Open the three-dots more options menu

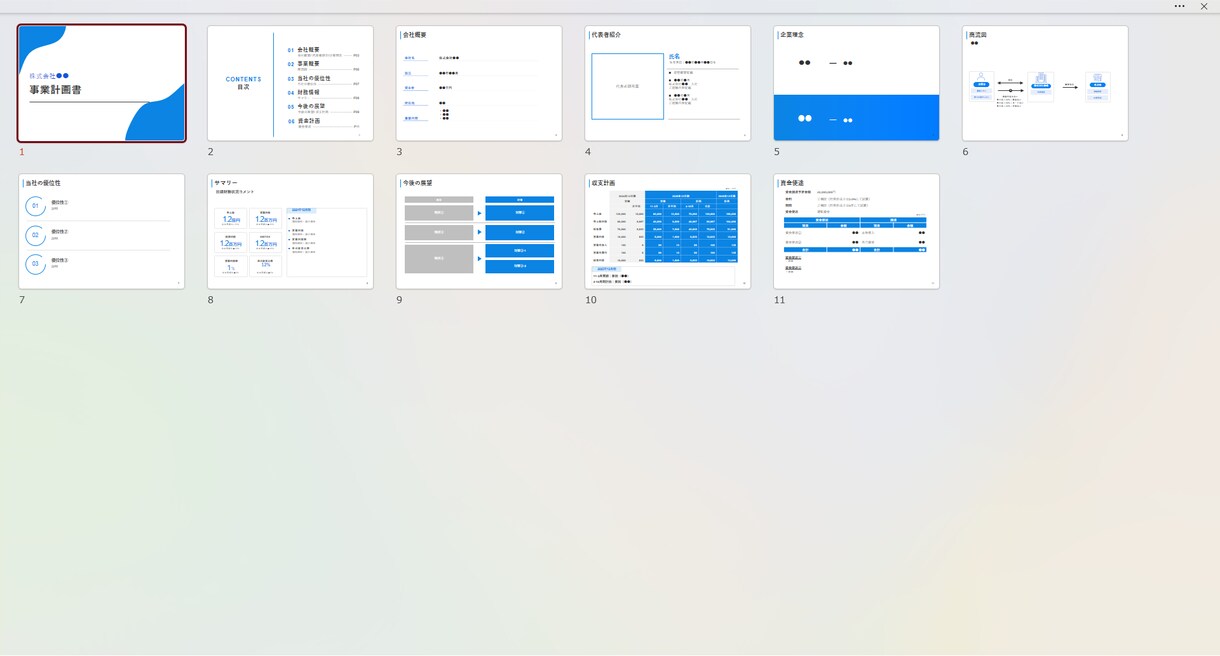pyautogui.click(x=1180, y=6)
